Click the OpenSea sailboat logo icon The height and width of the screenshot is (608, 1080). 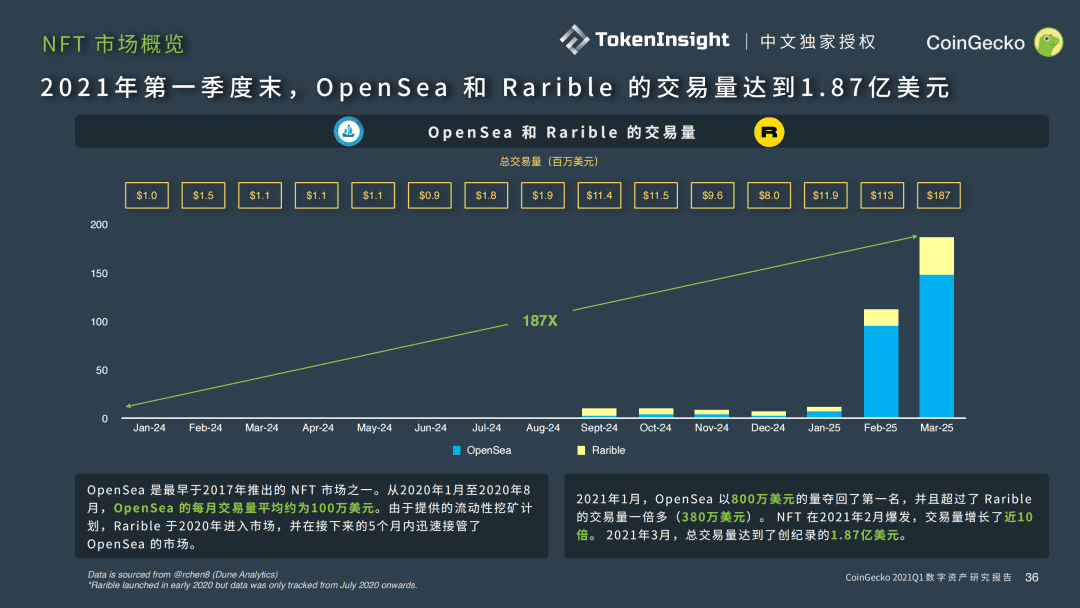coord(349,132)
